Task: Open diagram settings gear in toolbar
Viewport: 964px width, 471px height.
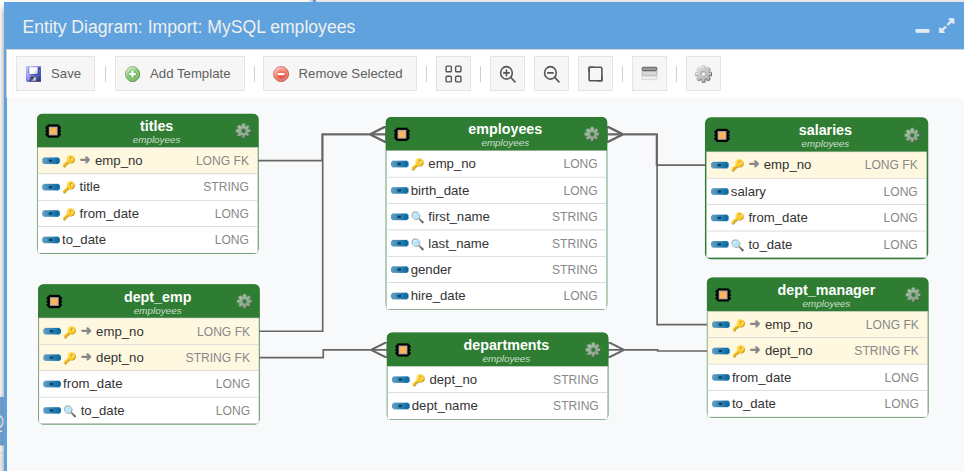Action: point(703,74)
